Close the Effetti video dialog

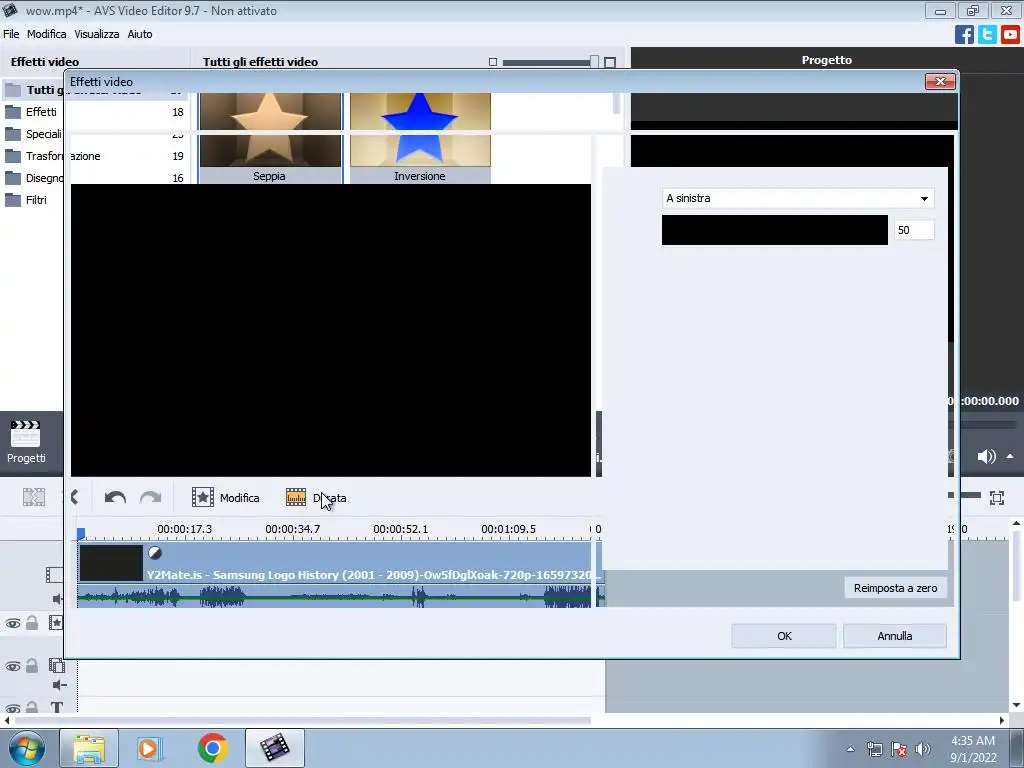(940, 81)
